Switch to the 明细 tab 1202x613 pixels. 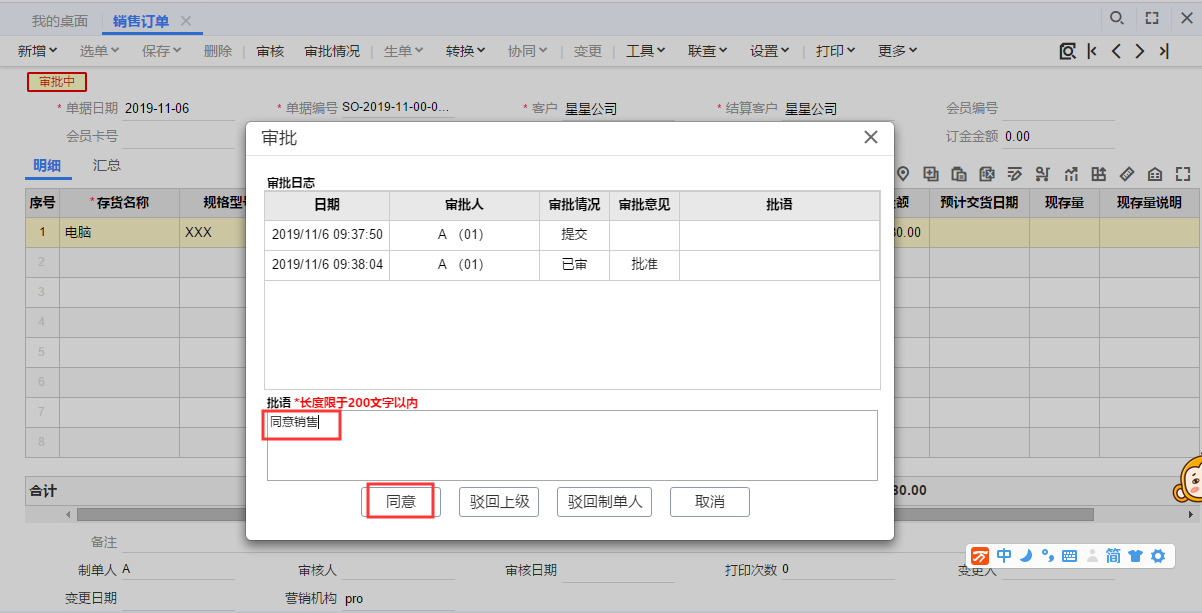click(x=47, y=166)
